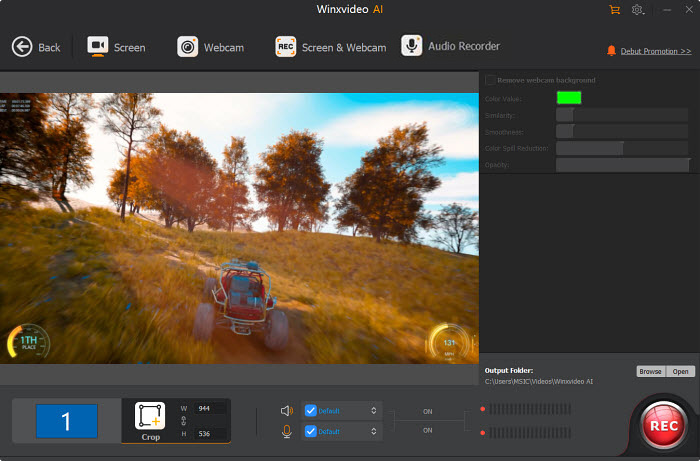Click the system speaker audio icon
Image resolution: width=700 pixels, height=461 pixels.
coord(287,411)
